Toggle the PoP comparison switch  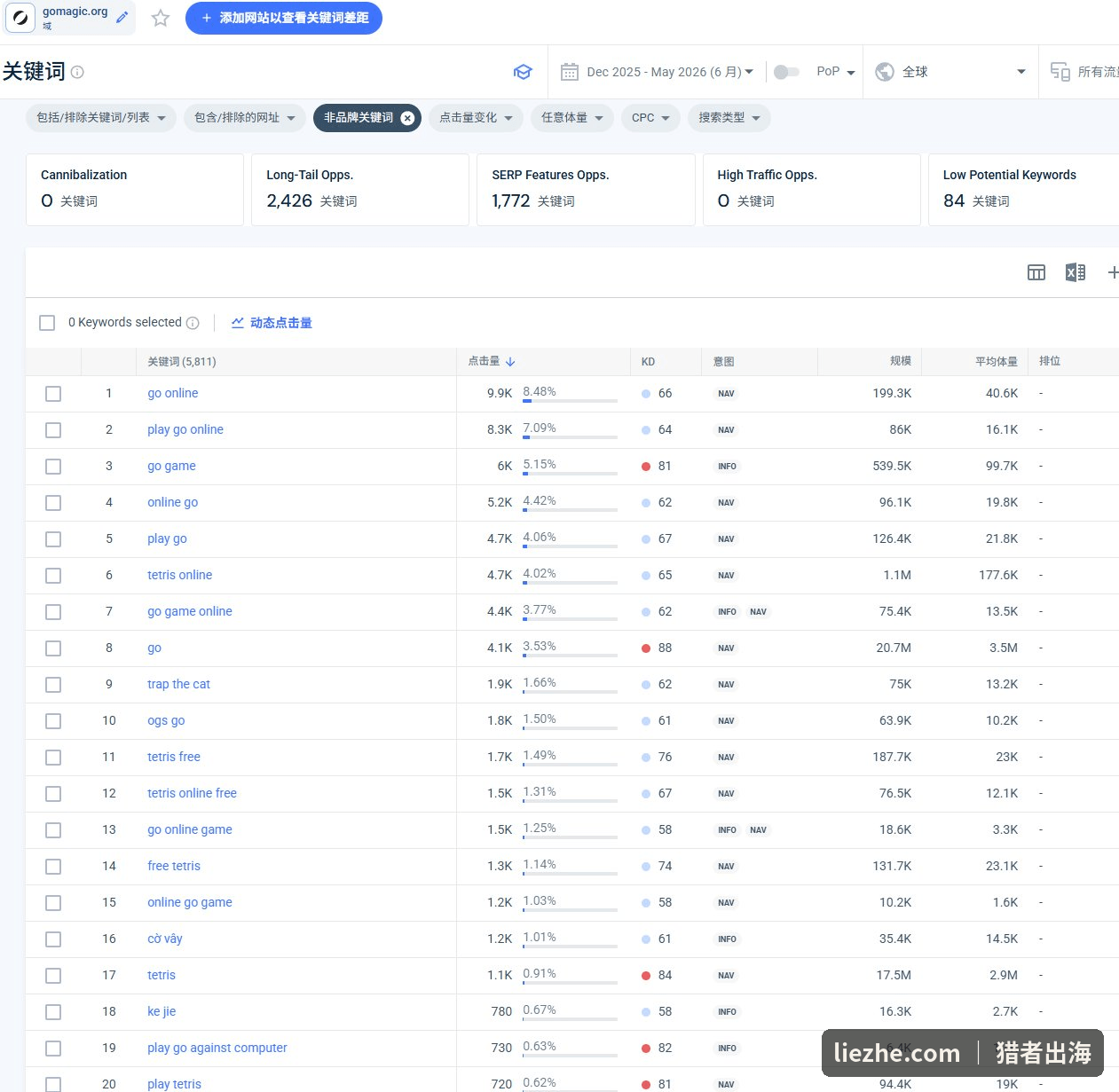tap(786, 72)
